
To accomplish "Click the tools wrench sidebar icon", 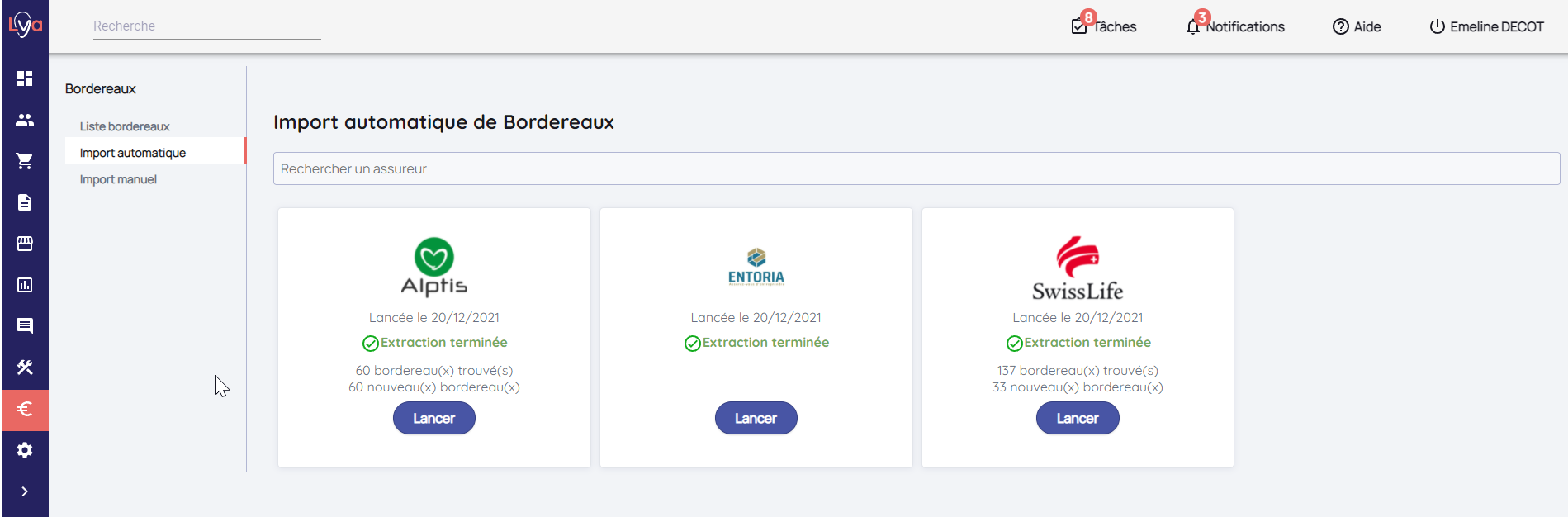I will 25,368.
